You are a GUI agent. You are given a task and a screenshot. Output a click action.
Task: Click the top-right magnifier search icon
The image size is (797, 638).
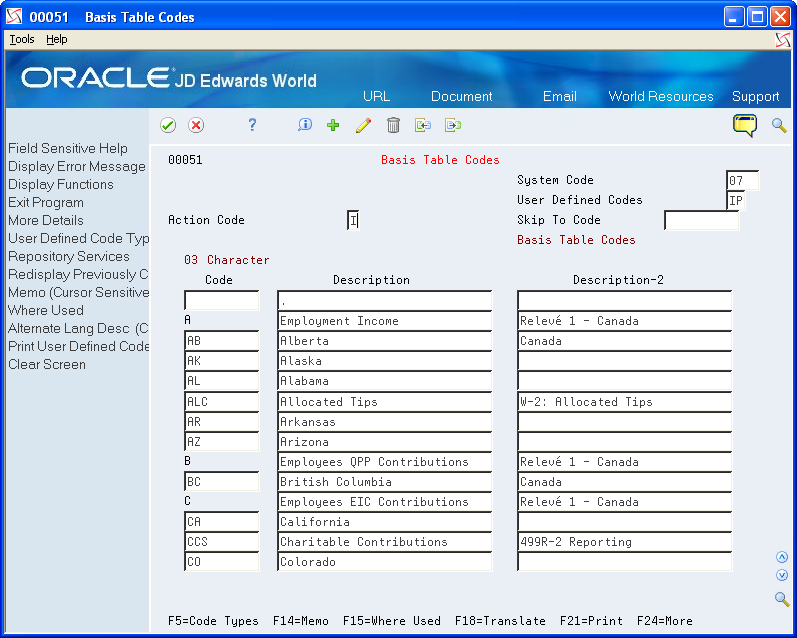pyautogui.click(x=779, y=125)
